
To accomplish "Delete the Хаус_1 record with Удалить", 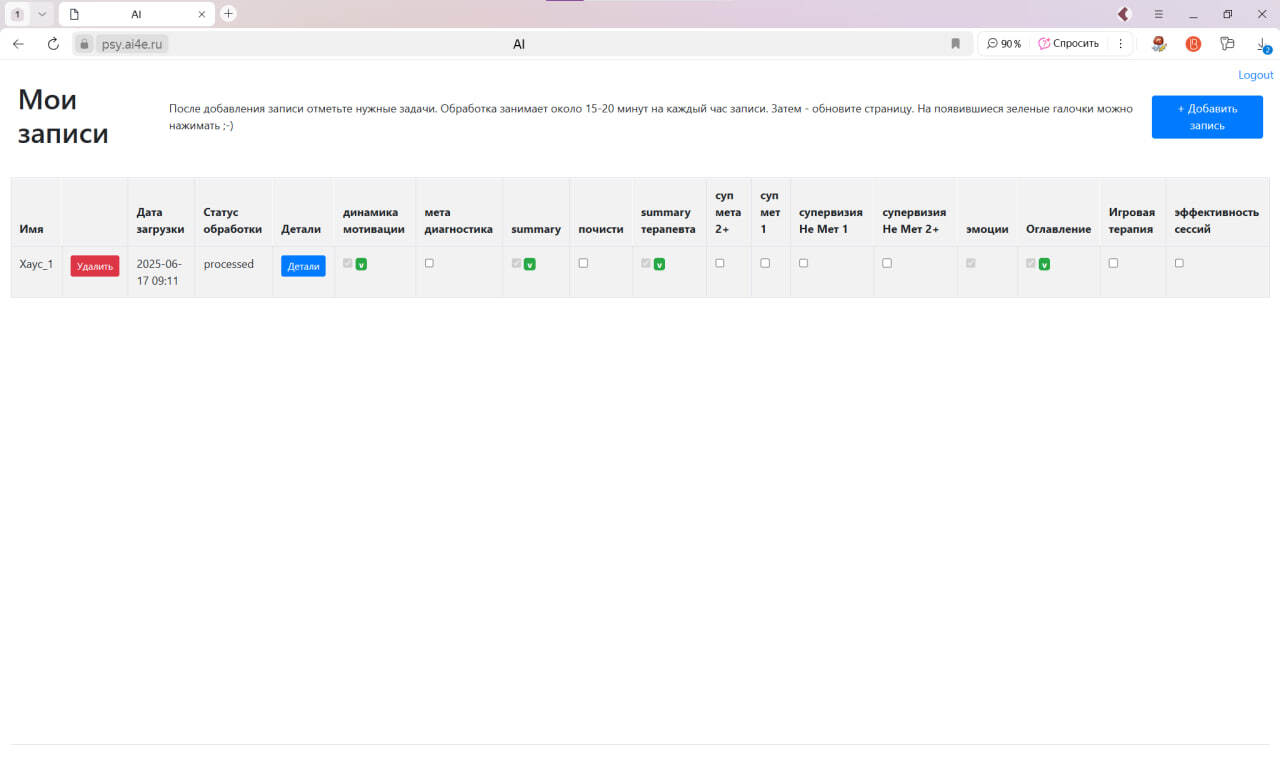I will (x=95, y=266).
